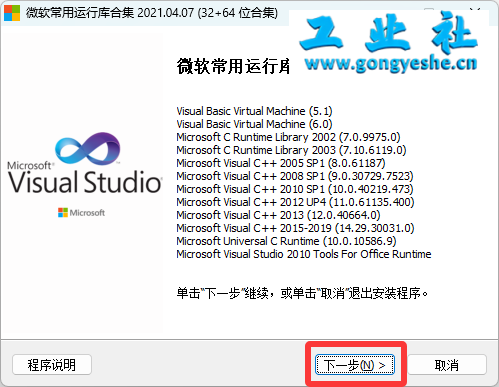Screen dimensions: 499x387
Task: Select the Visual C++ 2010 SP1 entry
Action: (295, 189)
